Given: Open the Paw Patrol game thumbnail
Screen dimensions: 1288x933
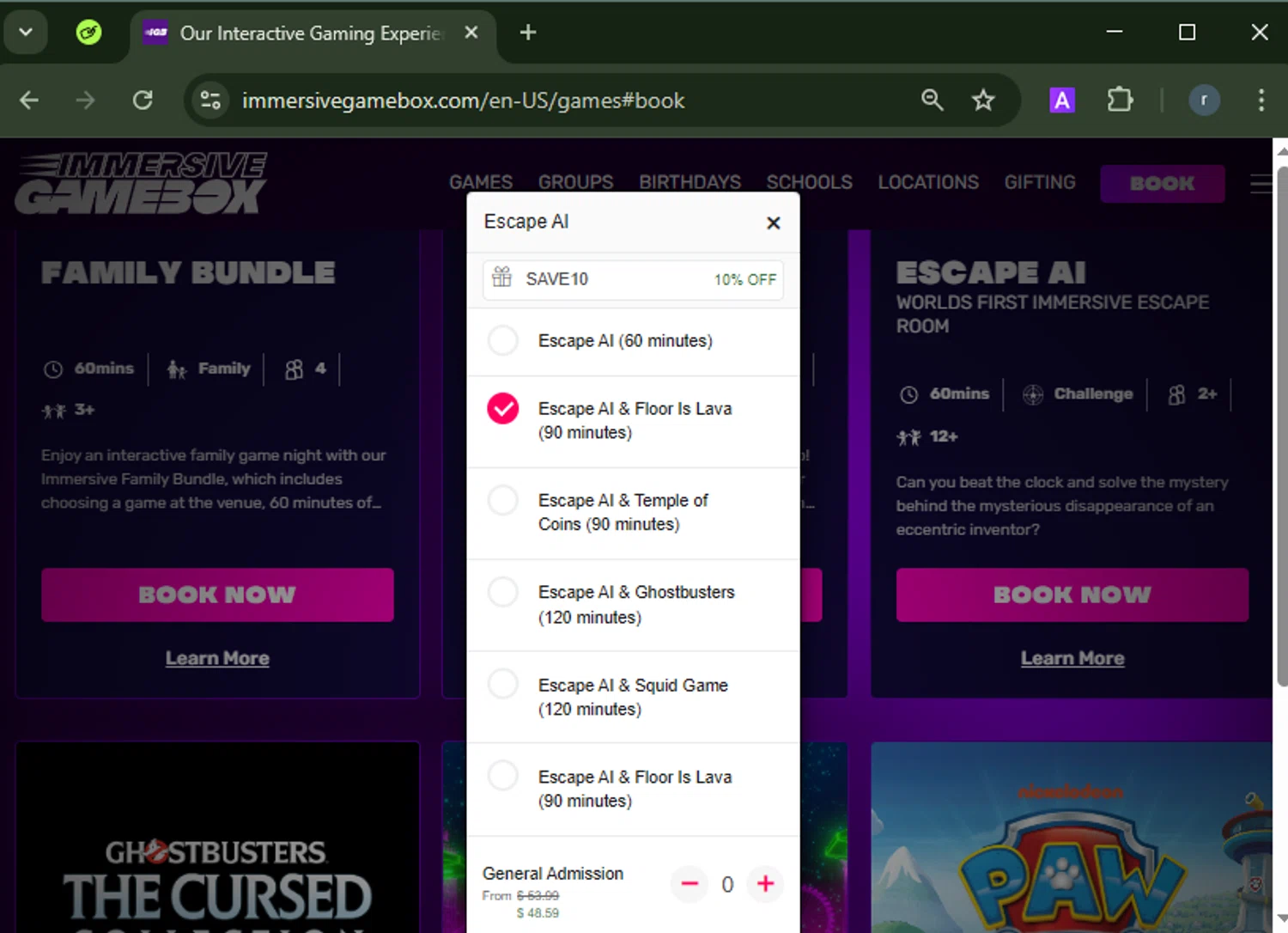Looking at the screenshot, I should tap(1072, 838).
